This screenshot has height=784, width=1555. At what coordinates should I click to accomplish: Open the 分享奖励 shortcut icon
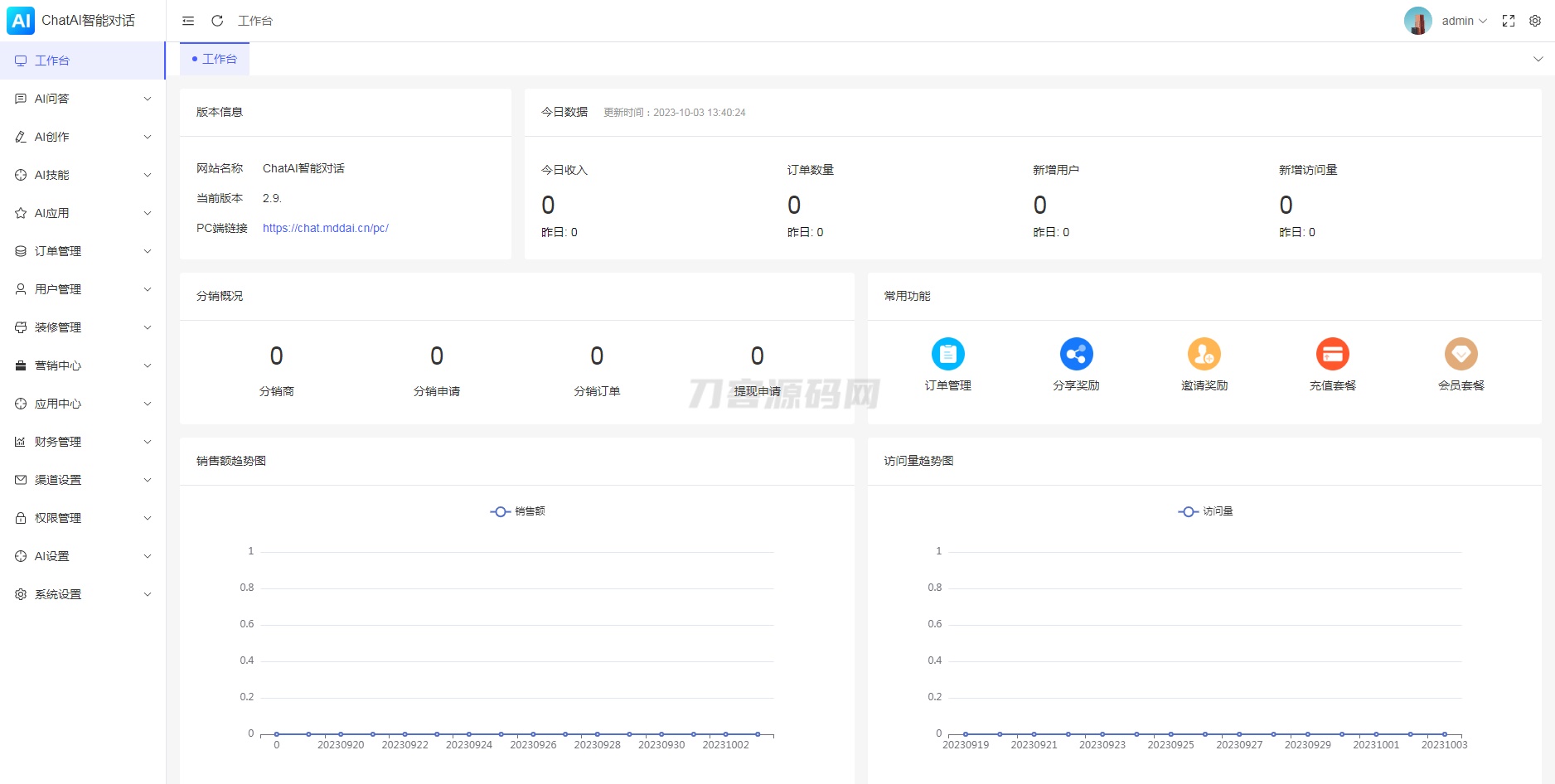(1076, 354)
